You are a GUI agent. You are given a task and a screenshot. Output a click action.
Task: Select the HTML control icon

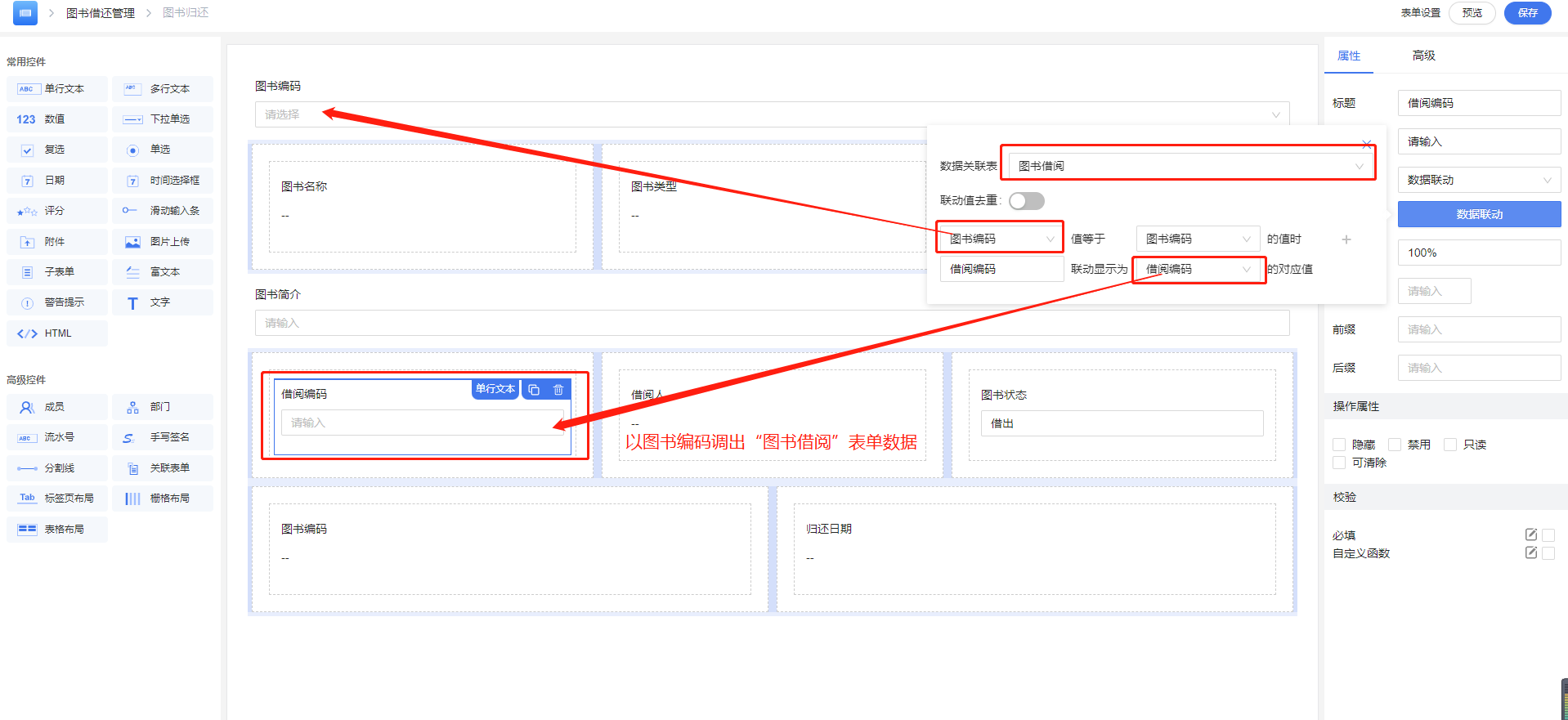click(x=27, y=333)
